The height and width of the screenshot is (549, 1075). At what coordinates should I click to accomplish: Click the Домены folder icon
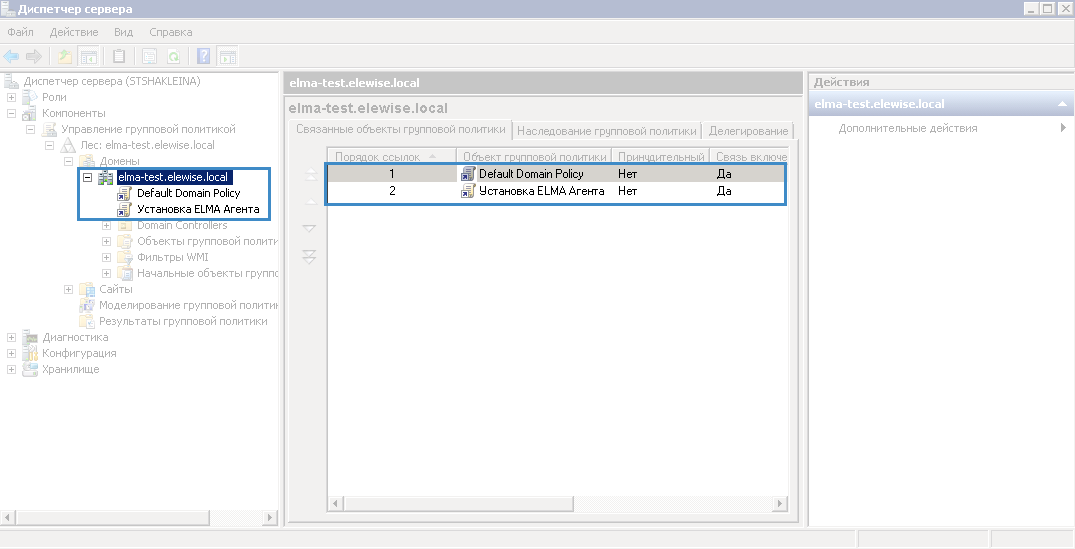coord(87,161)
